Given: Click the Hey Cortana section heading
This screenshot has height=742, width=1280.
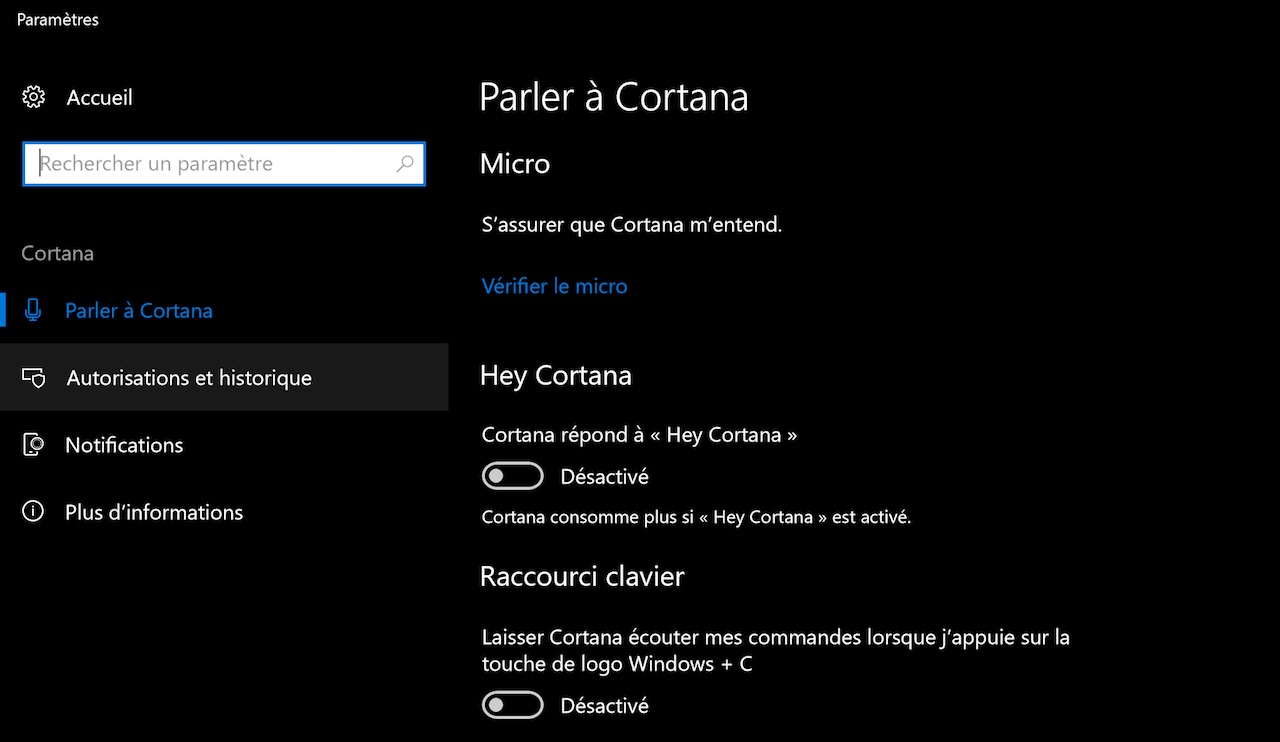Looking at the screenshot, I should [x=556, y=375].
